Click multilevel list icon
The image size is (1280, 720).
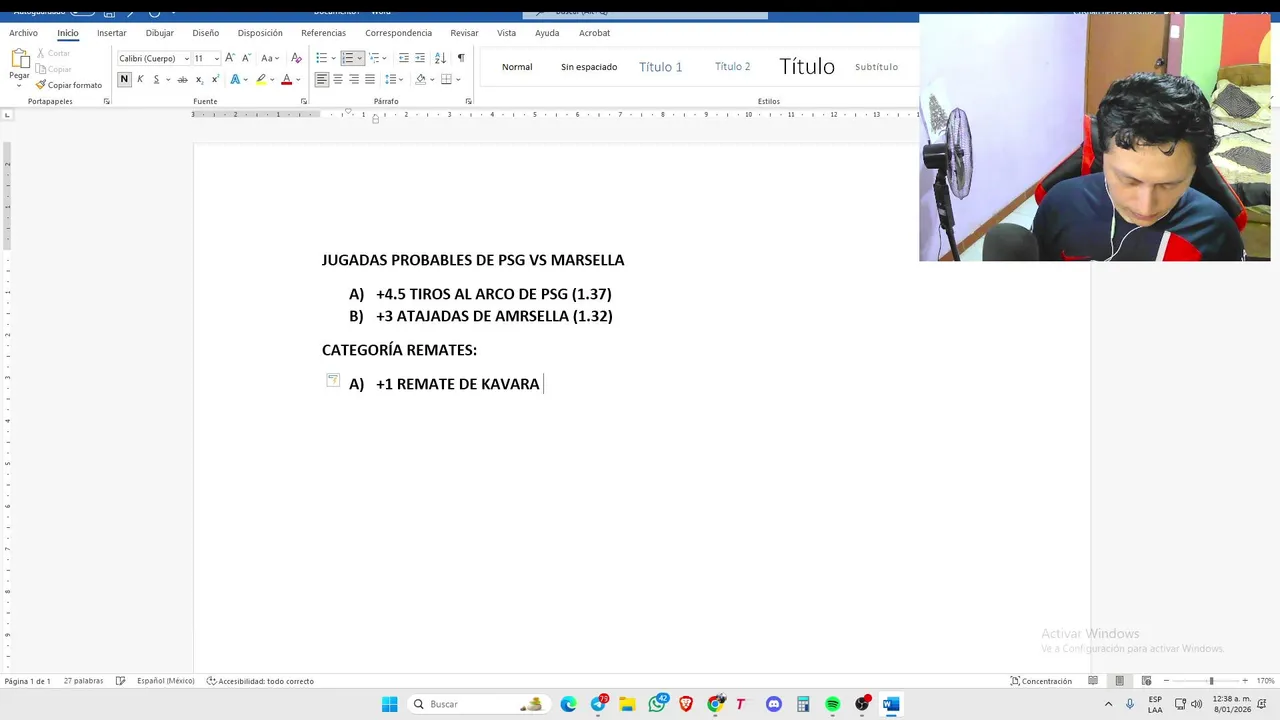tap(374, 58)
